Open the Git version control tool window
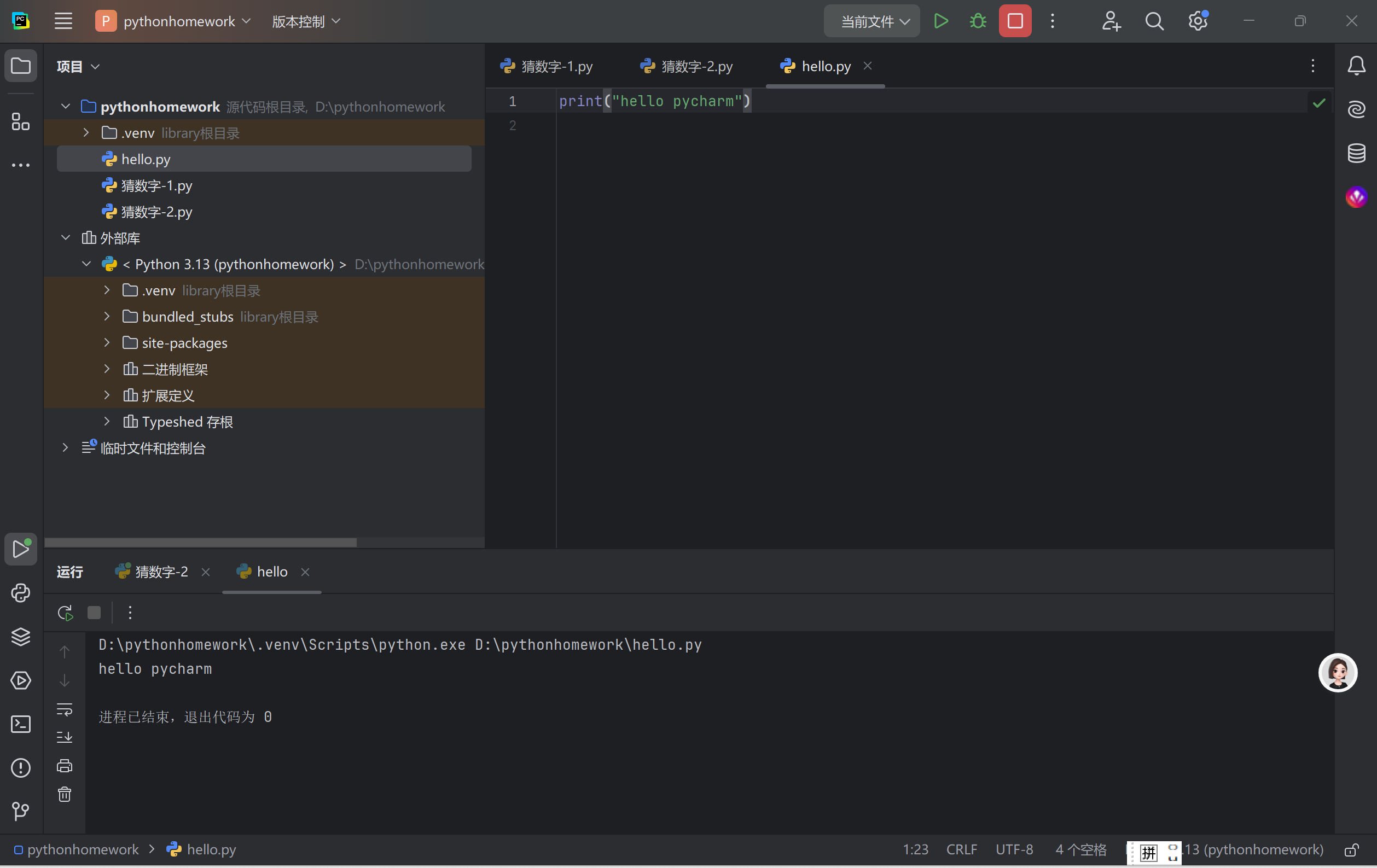This screenshot has width=1377, height=868. (21, 811)
